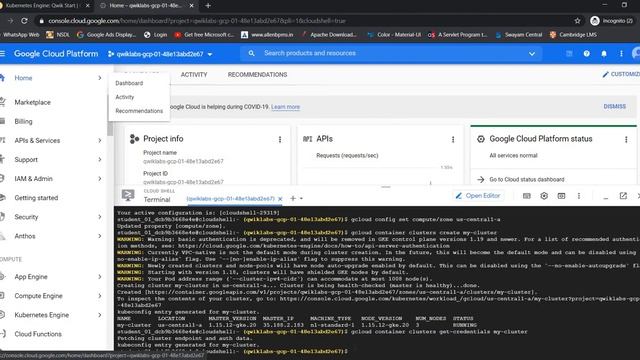Select Recommendations from the Home submenu
This screenshot has width=640, height=360.
point(139,111)
